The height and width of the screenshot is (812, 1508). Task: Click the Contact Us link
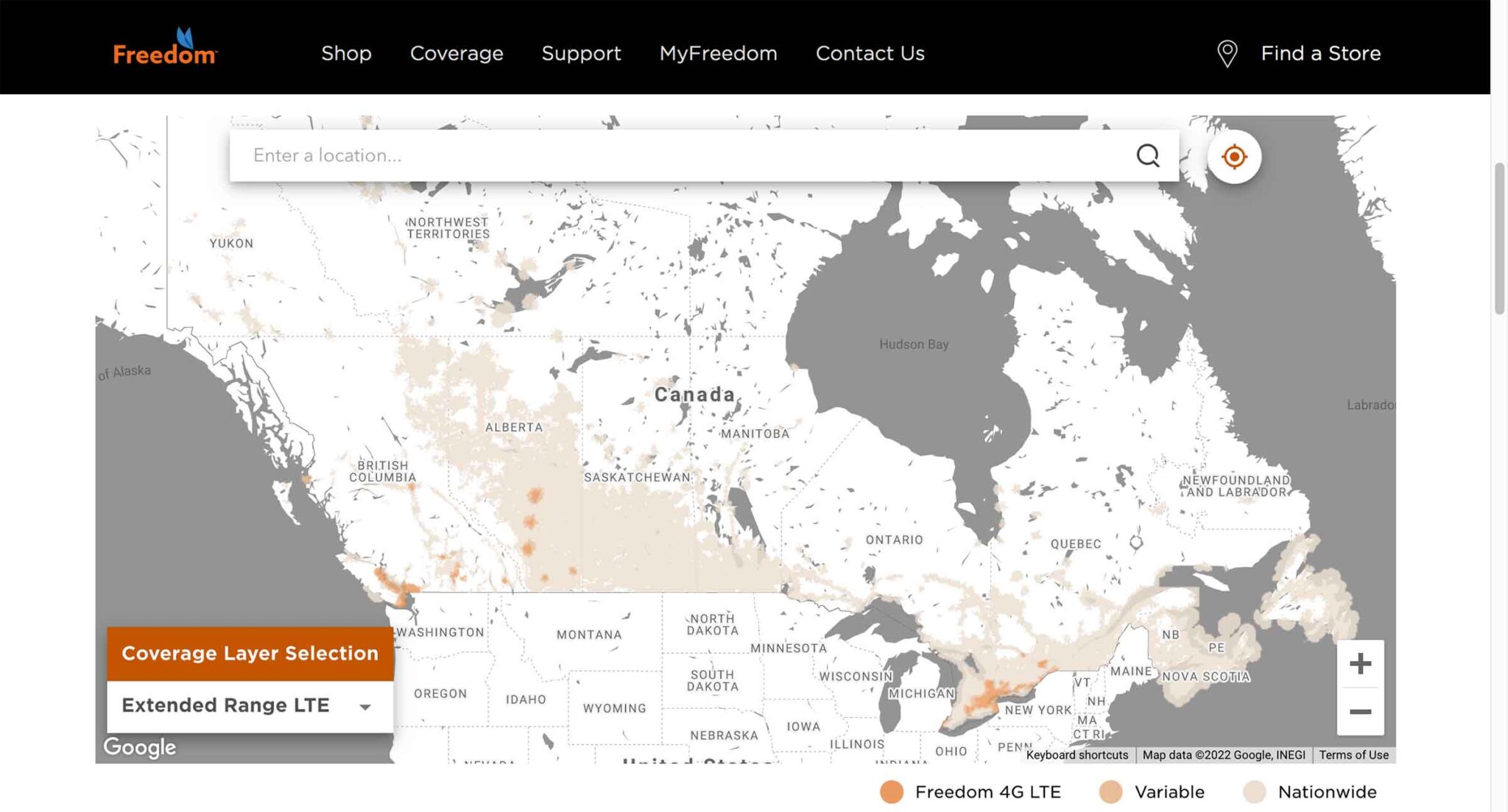pyautogui.click(x=870, y=53)
